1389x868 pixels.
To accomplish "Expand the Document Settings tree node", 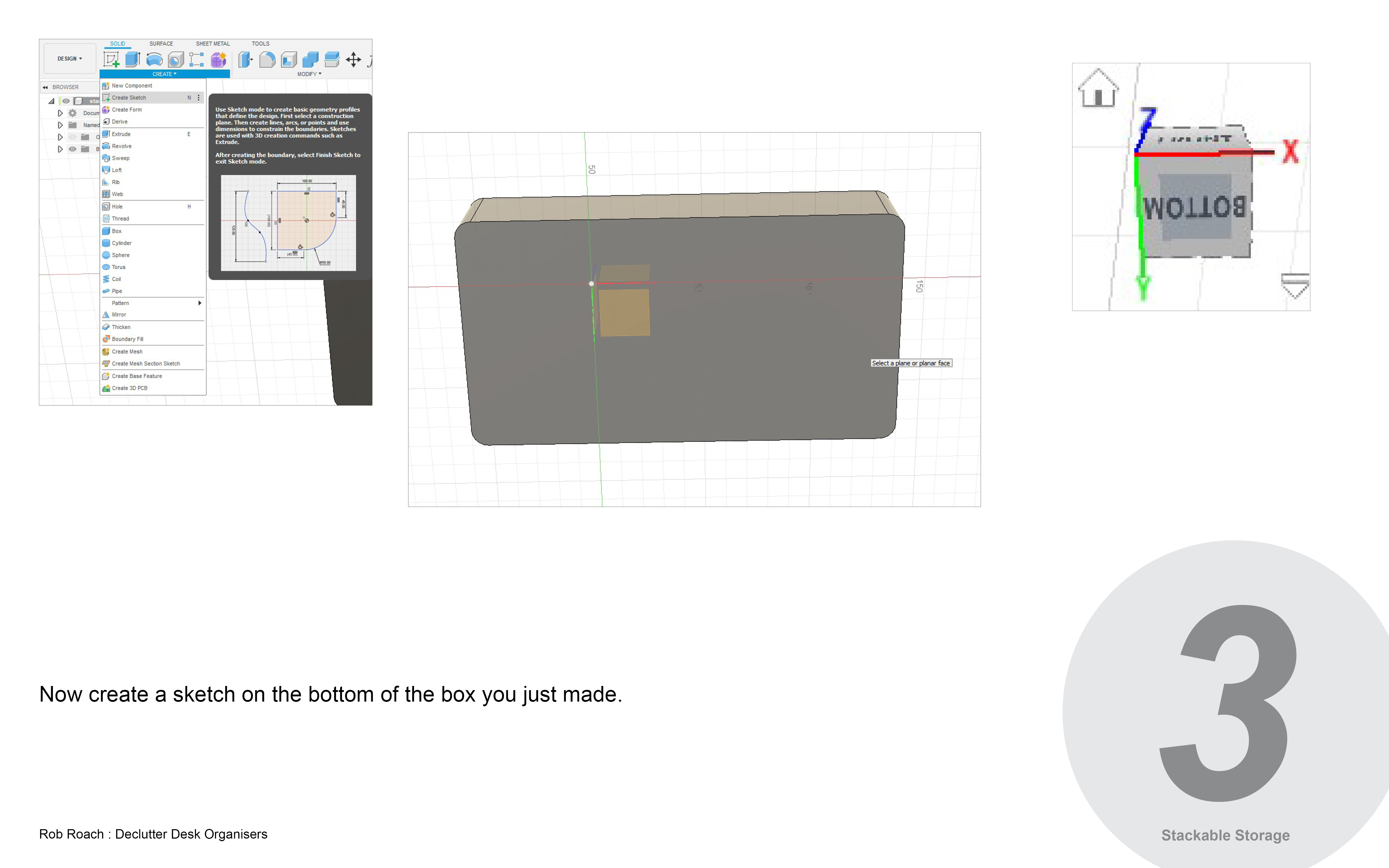I will (x=60, y=113).
